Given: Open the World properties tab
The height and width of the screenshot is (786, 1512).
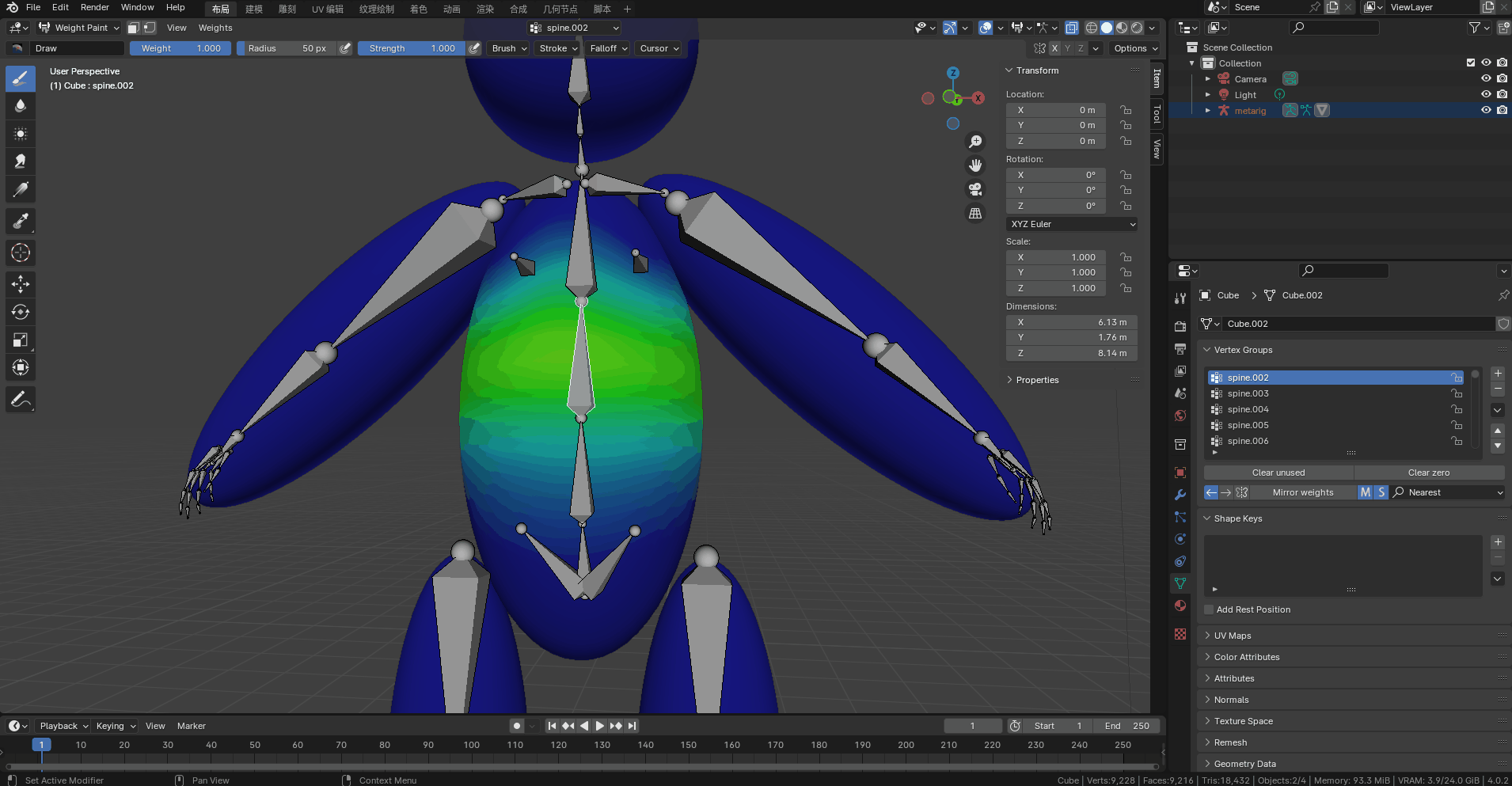Looking at the screenshot, I should click(1180, 415).
